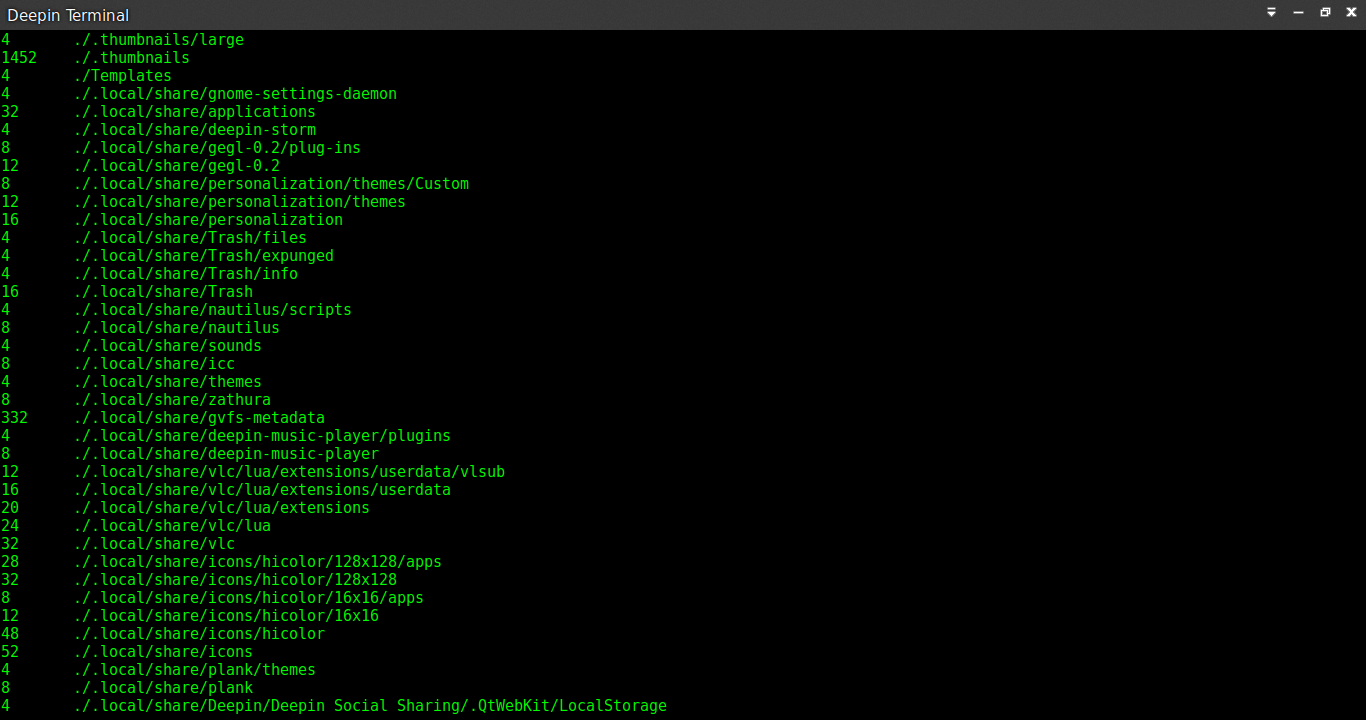Select the ./.thumbnails/large path text

[x=159, y=39]
